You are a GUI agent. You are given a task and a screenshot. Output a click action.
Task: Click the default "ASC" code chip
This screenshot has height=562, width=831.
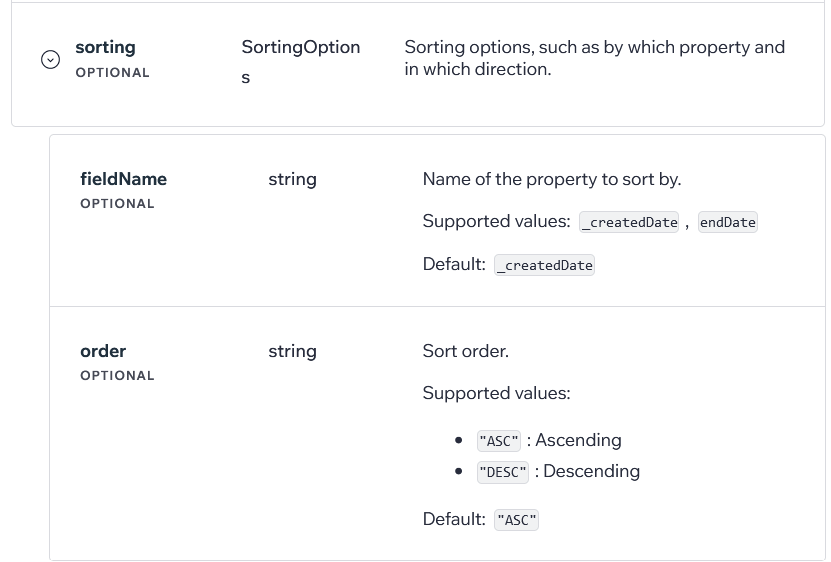point(516,520)
